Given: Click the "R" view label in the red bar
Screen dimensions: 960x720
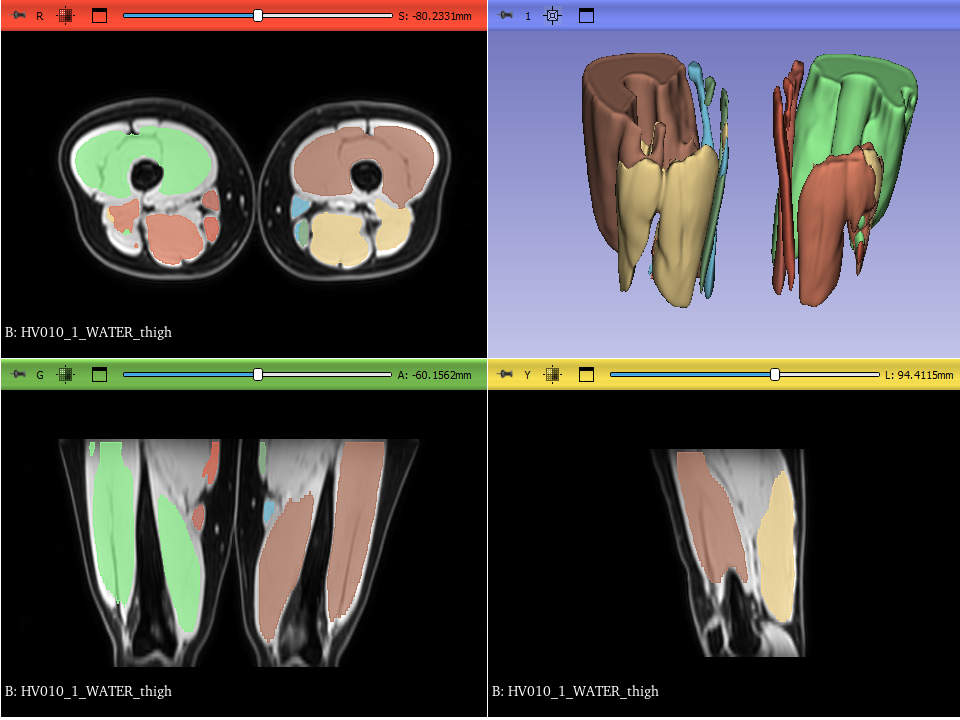Looking at the screenshot, I should tap(40, 16).
